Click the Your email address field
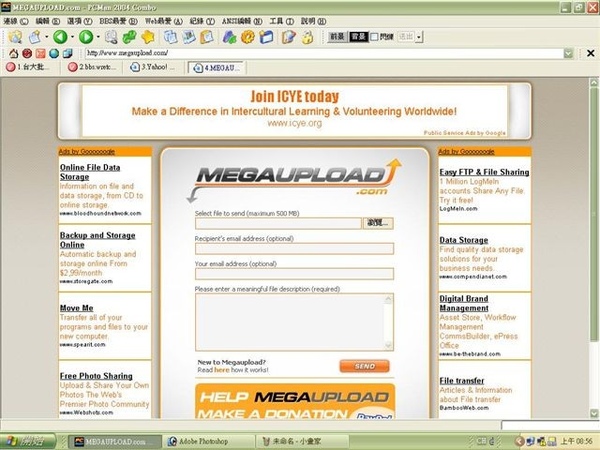This screenshot has width=600, height=450. (x=294, y=274)
